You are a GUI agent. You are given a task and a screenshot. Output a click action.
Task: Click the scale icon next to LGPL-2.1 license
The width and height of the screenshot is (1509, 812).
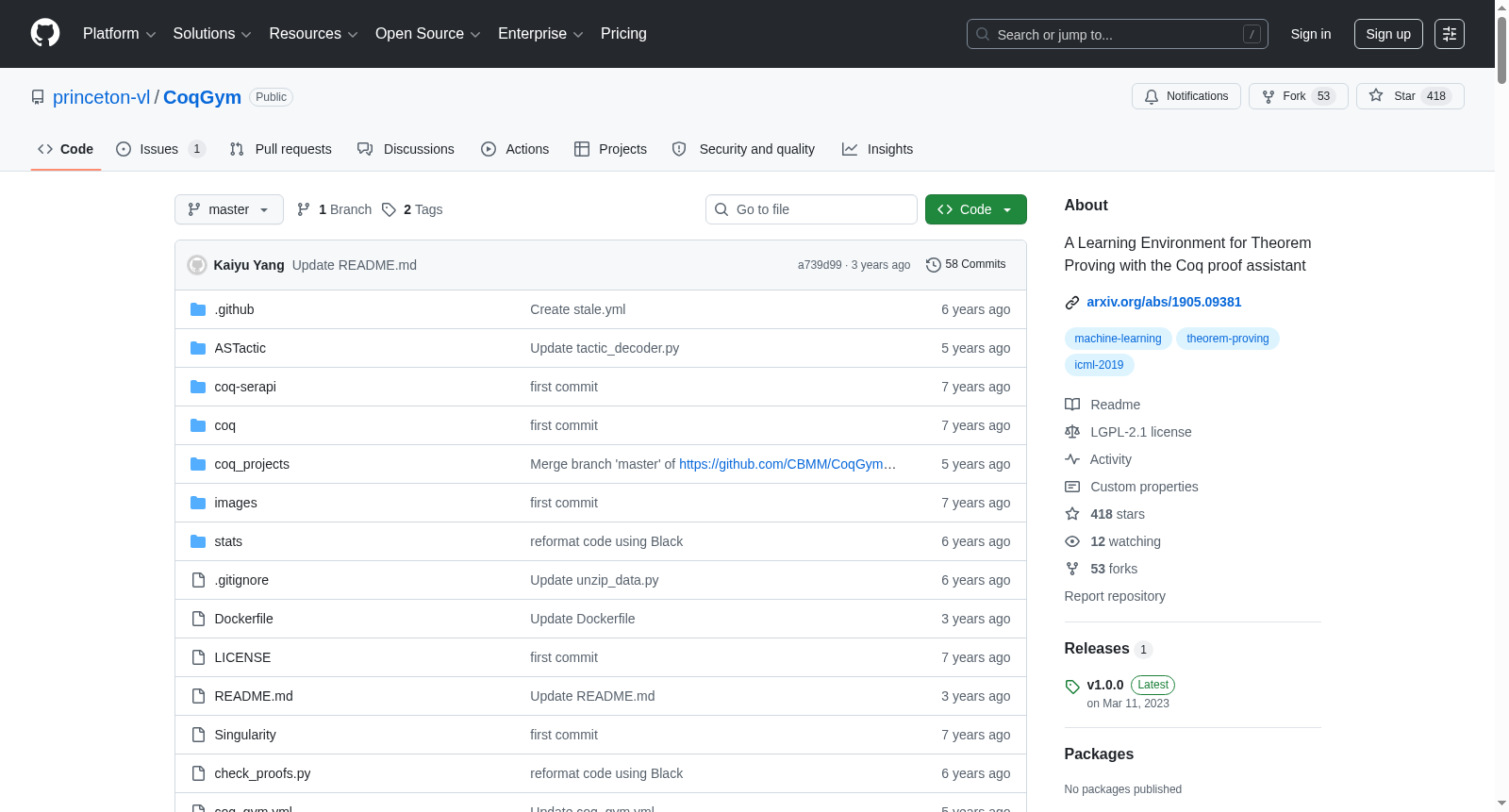[x=1072, y=432]
